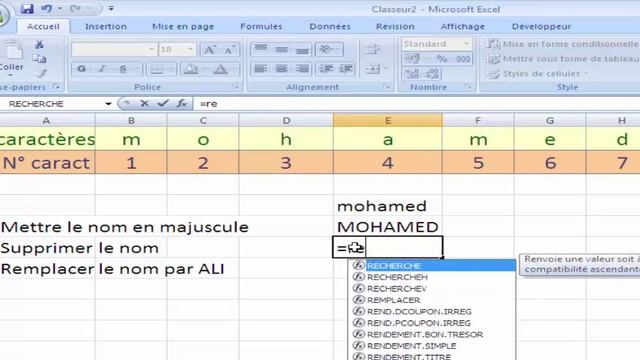This screenshot has height=360, width=640.
Task: Click the cell borders icon
Action: [157, 69]
